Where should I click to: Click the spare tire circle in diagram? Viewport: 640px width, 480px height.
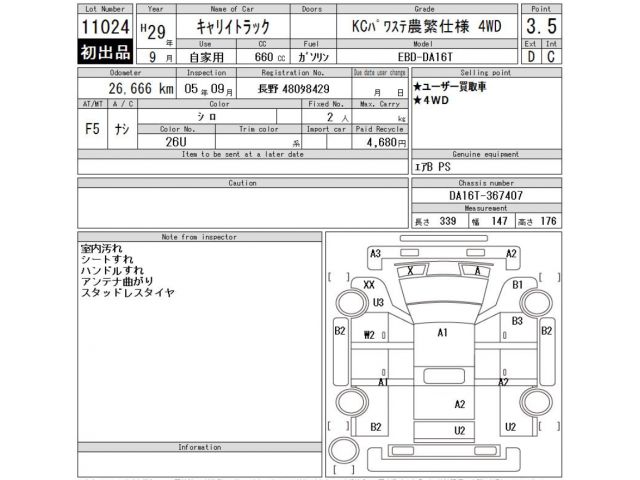tap(344, 451)
